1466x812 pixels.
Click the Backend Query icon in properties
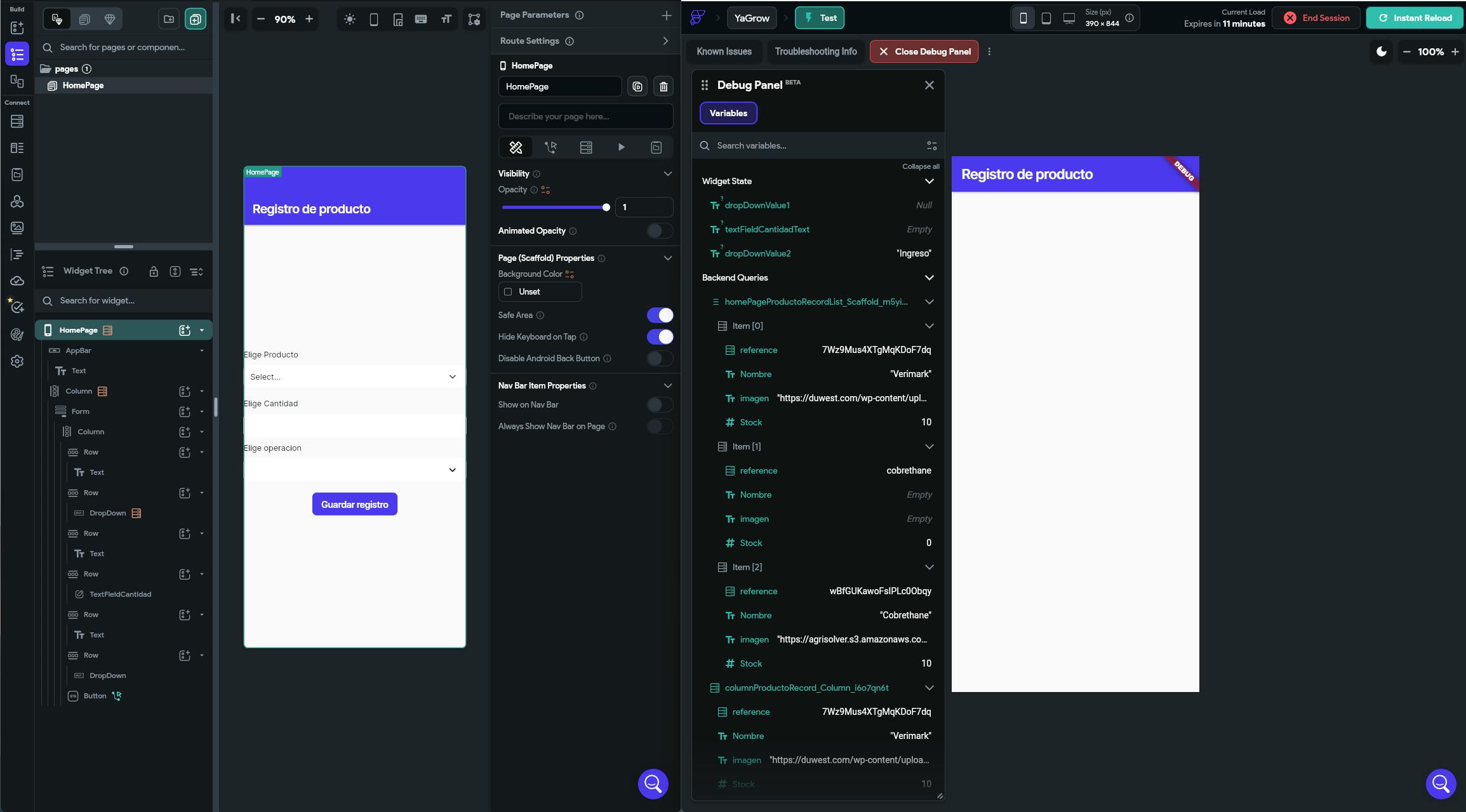click(x=586, y=147)
